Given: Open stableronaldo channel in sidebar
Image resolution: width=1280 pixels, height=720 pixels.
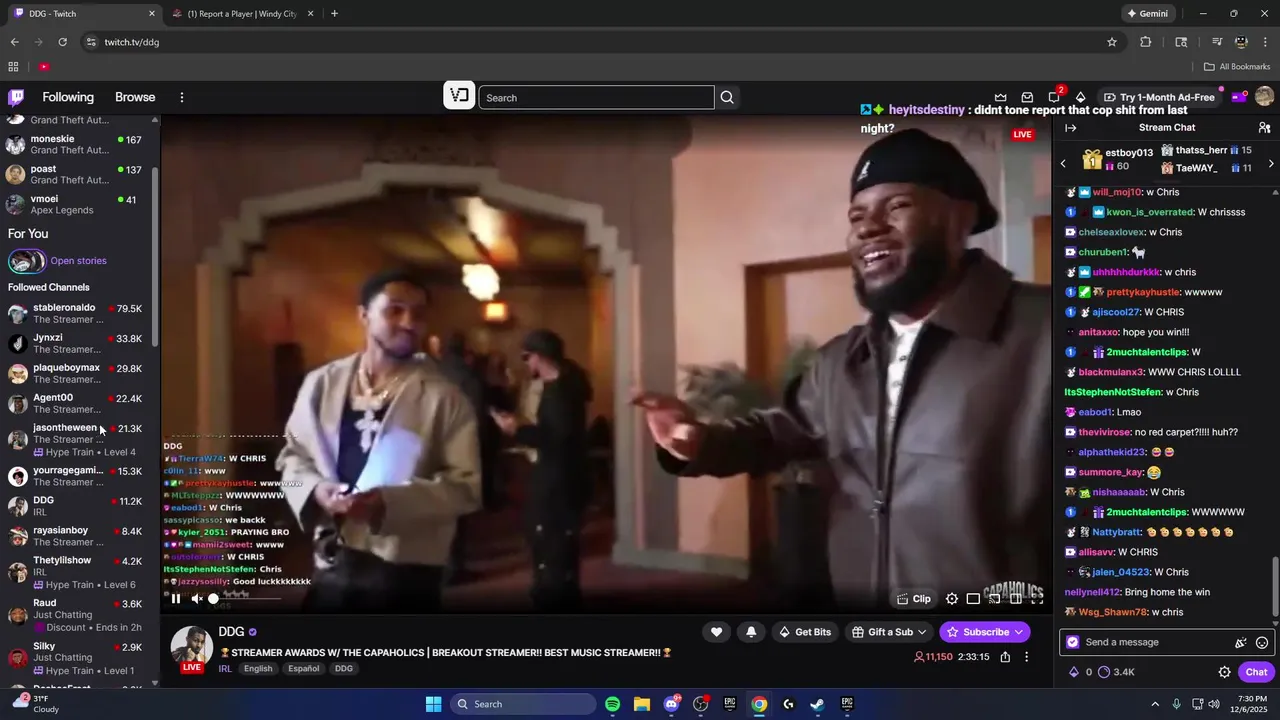Looking at the screenshot, I should (78, 313).
